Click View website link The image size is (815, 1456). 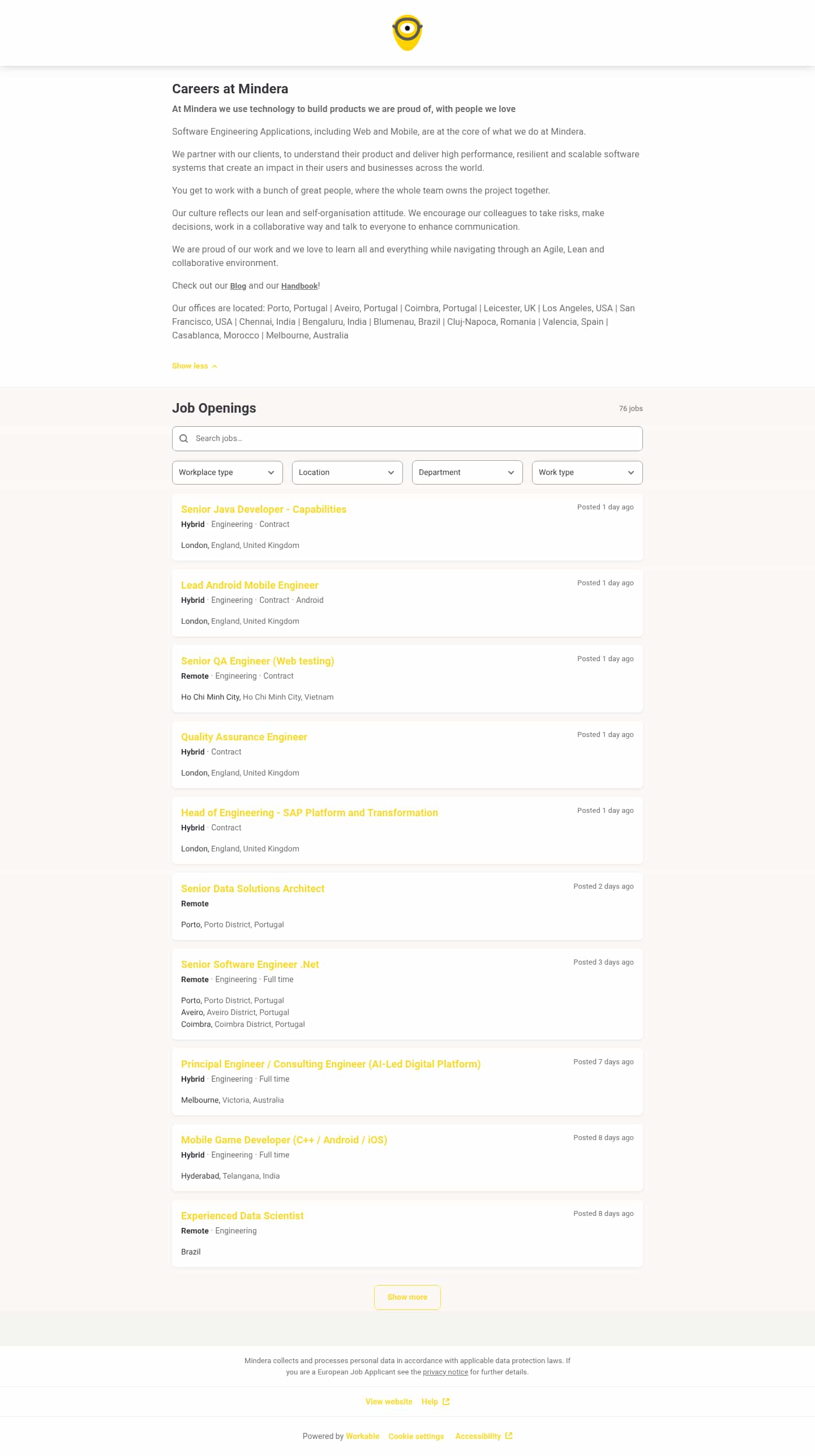[x=389, y=1402]
